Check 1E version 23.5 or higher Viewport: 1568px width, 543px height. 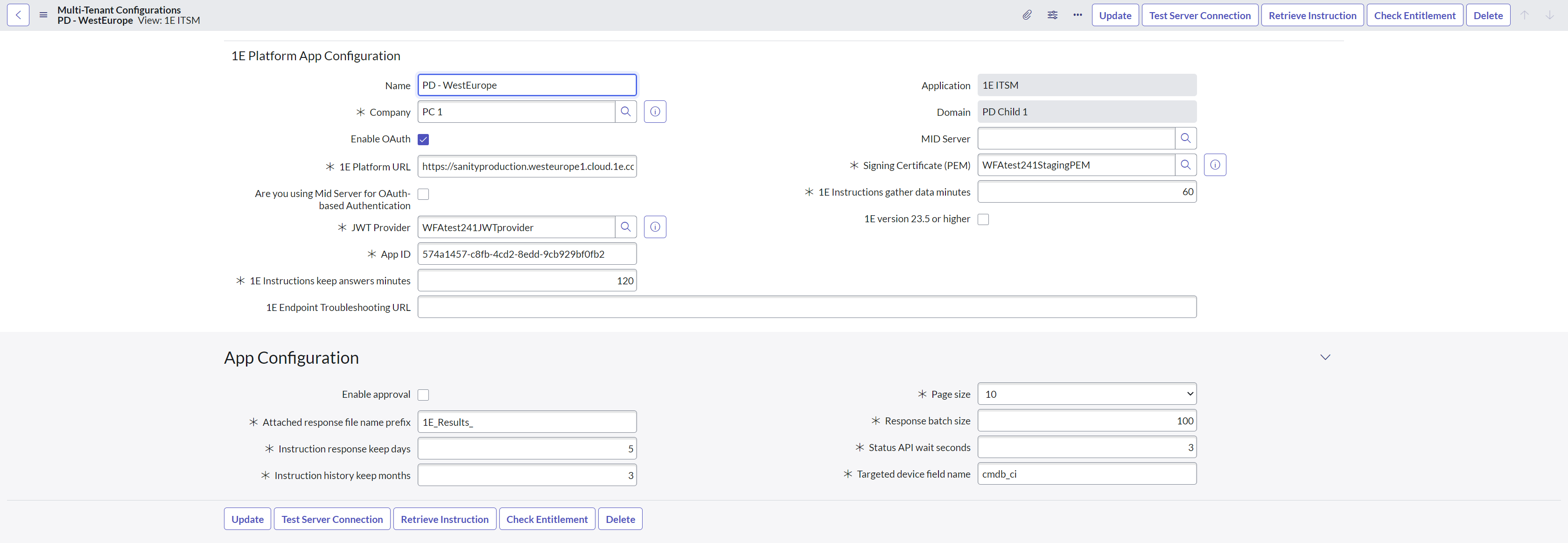point(984,219)
